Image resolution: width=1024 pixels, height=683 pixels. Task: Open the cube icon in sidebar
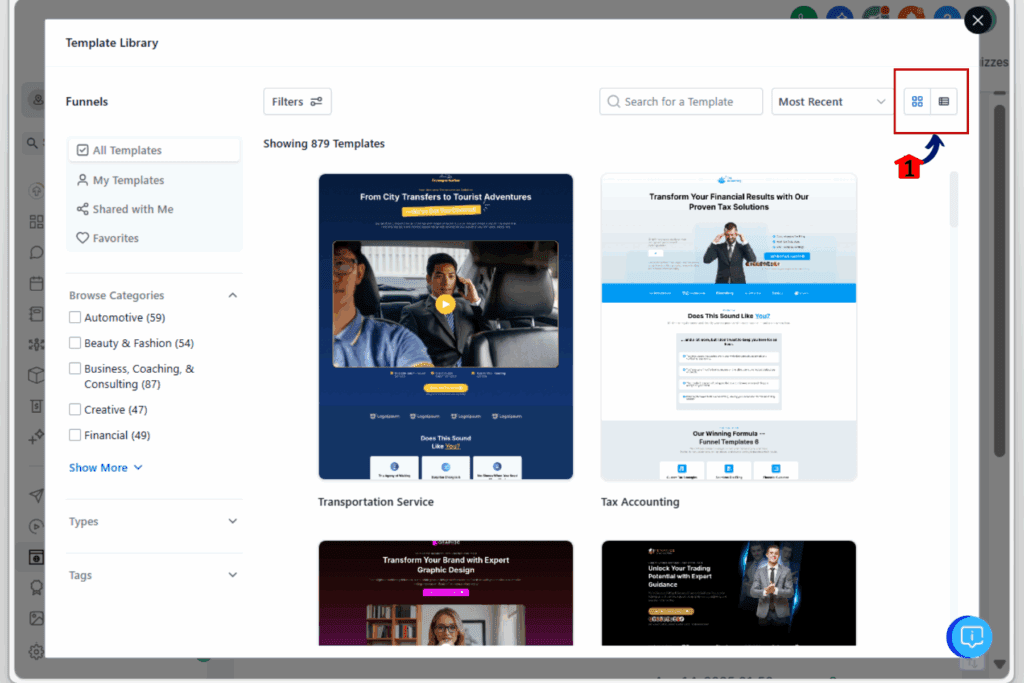coord(37,375)
